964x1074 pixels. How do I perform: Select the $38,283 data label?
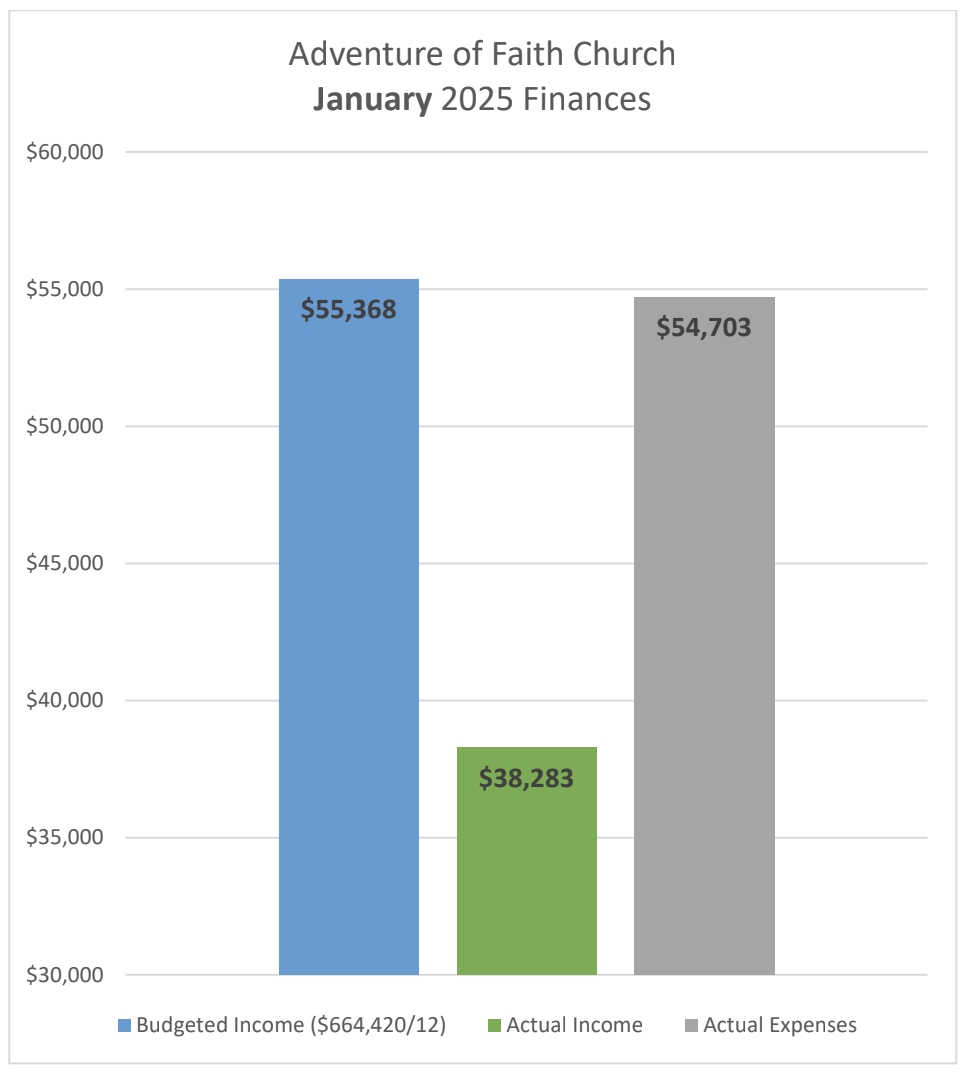526,778
